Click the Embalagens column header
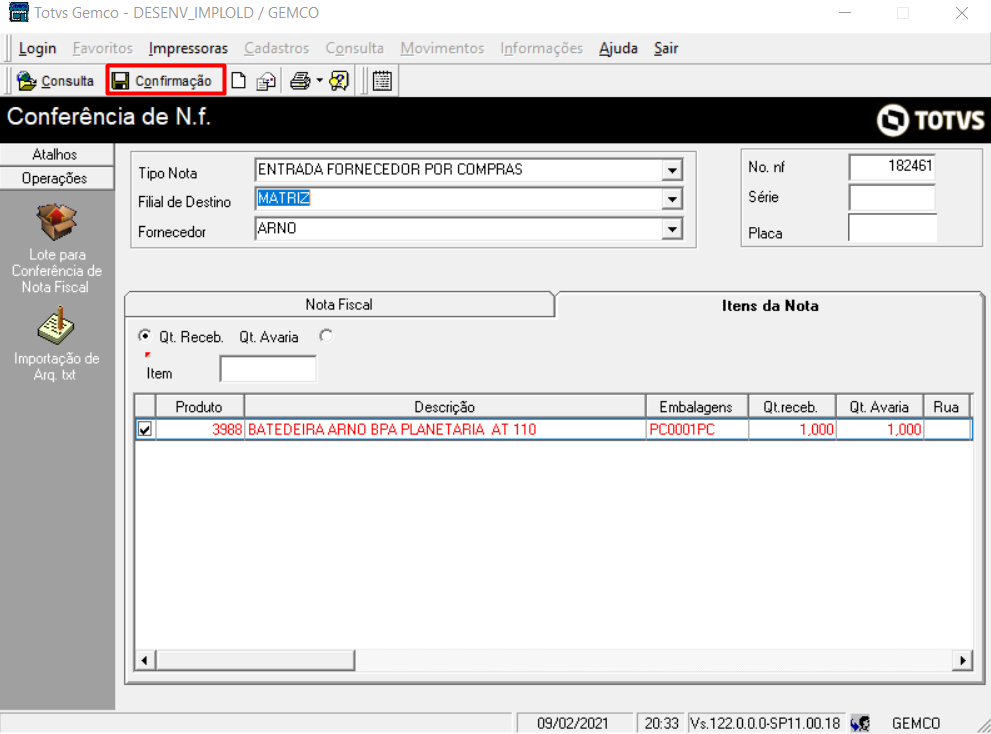Viewport: 991px width, 734px height. point(696,407)
